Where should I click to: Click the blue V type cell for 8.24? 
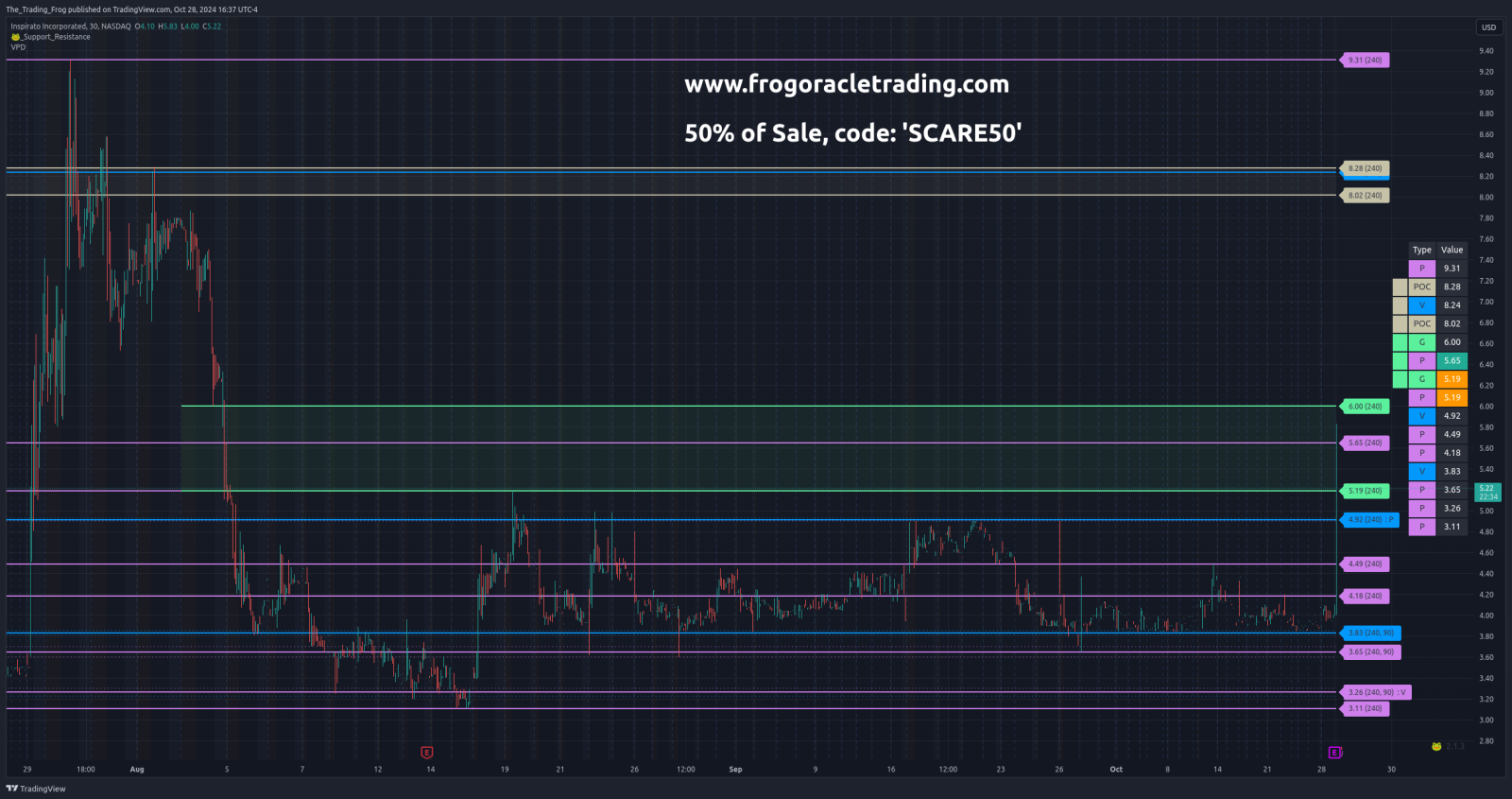pos(1422,305)
